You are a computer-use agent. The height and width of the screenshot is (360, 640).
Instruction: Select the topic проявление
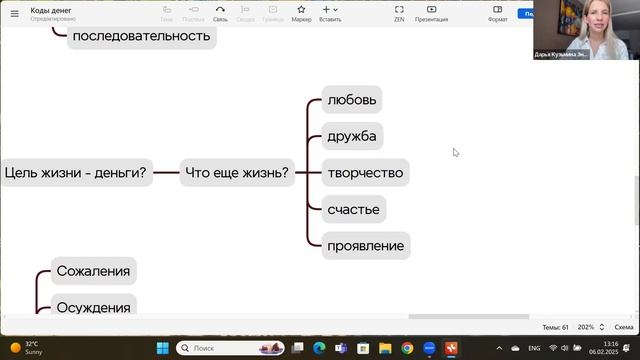click(x=366, y=246)
